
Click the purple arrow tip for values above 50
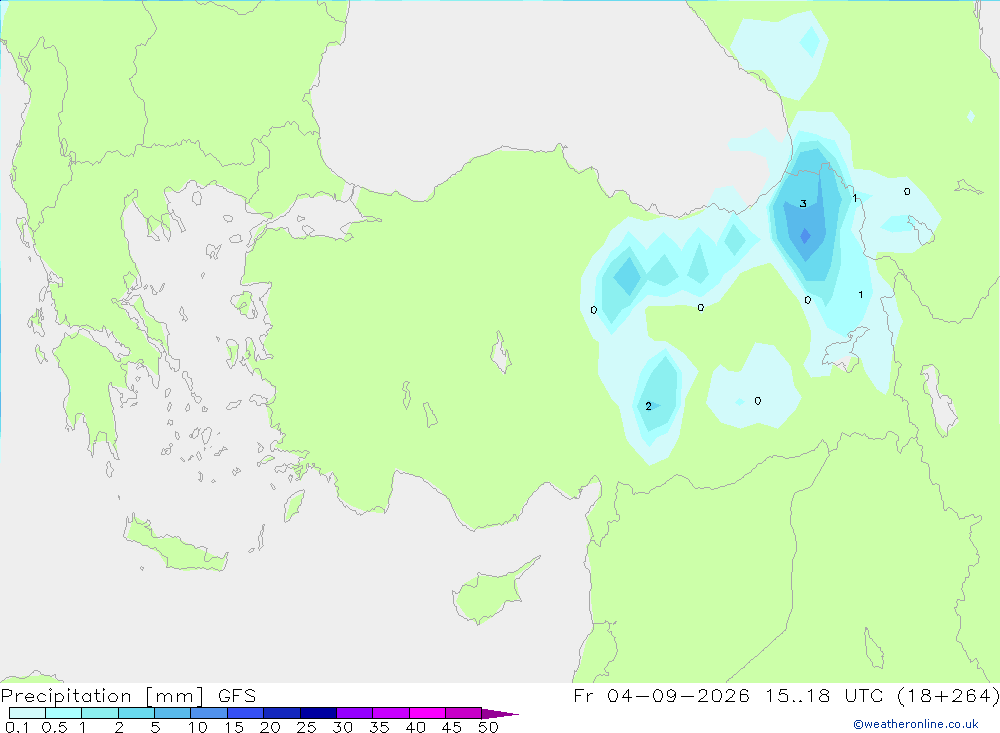click(500, 714)
